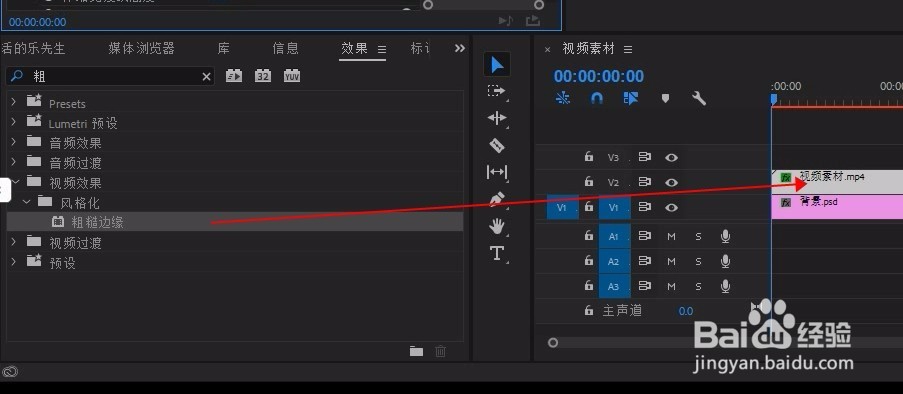Select 背景.psd clip on V1
Screen dimensions: 903x394
click(x=837, y=207)
